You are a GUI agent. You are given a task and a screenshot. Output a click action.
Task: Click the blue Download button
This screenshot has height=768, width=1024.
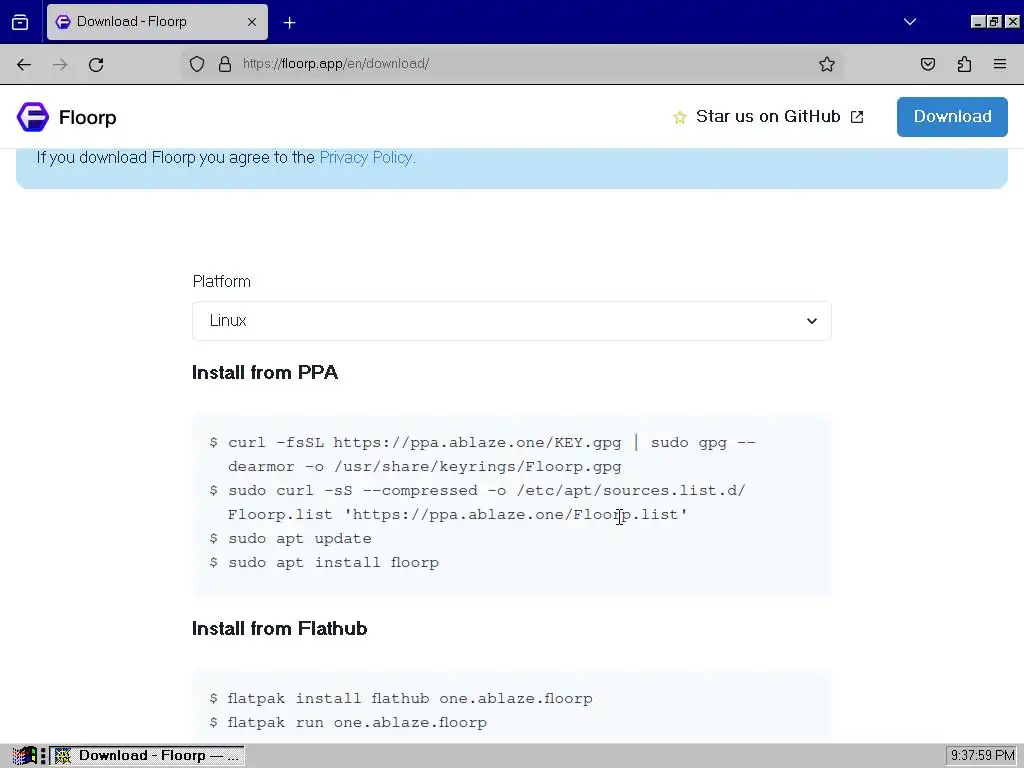point(952,117)
